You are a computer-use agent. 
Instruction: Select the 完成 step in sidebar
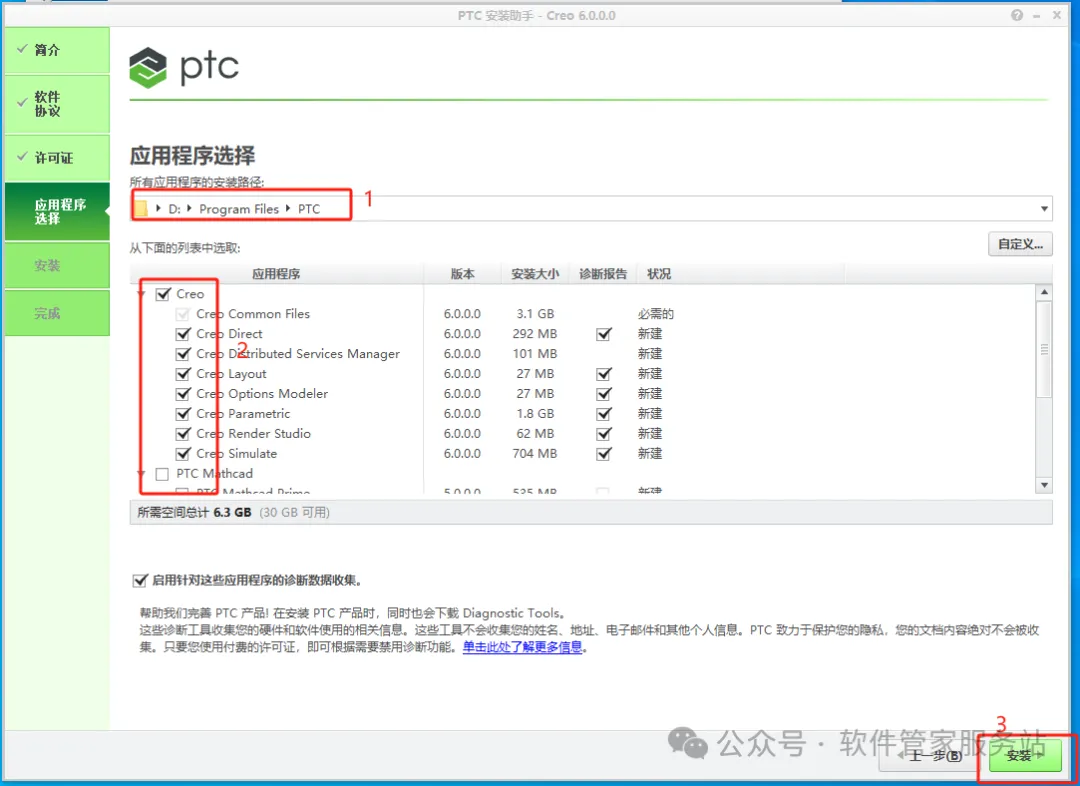[x=57, y=313]
